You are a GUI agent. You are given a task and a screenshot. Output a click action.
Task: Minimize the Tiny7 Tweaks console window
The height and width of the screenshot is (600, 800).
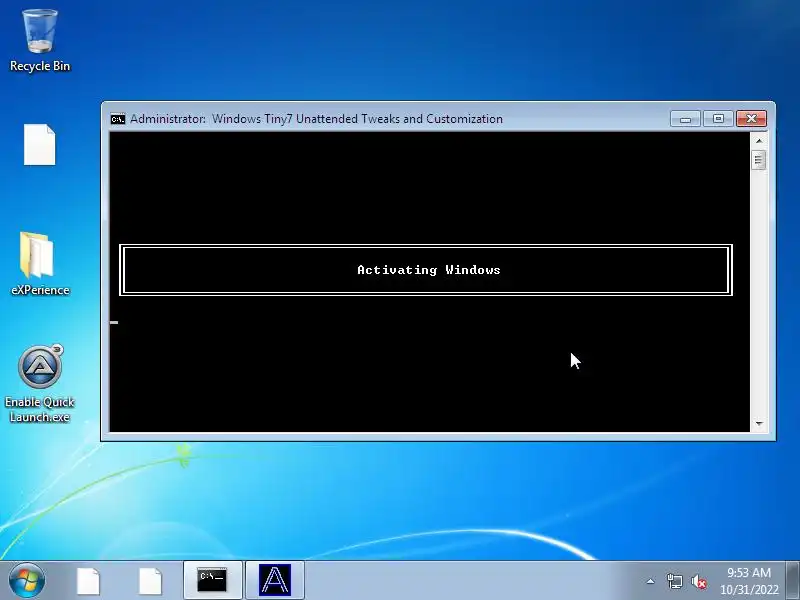(x=685, y=119)
